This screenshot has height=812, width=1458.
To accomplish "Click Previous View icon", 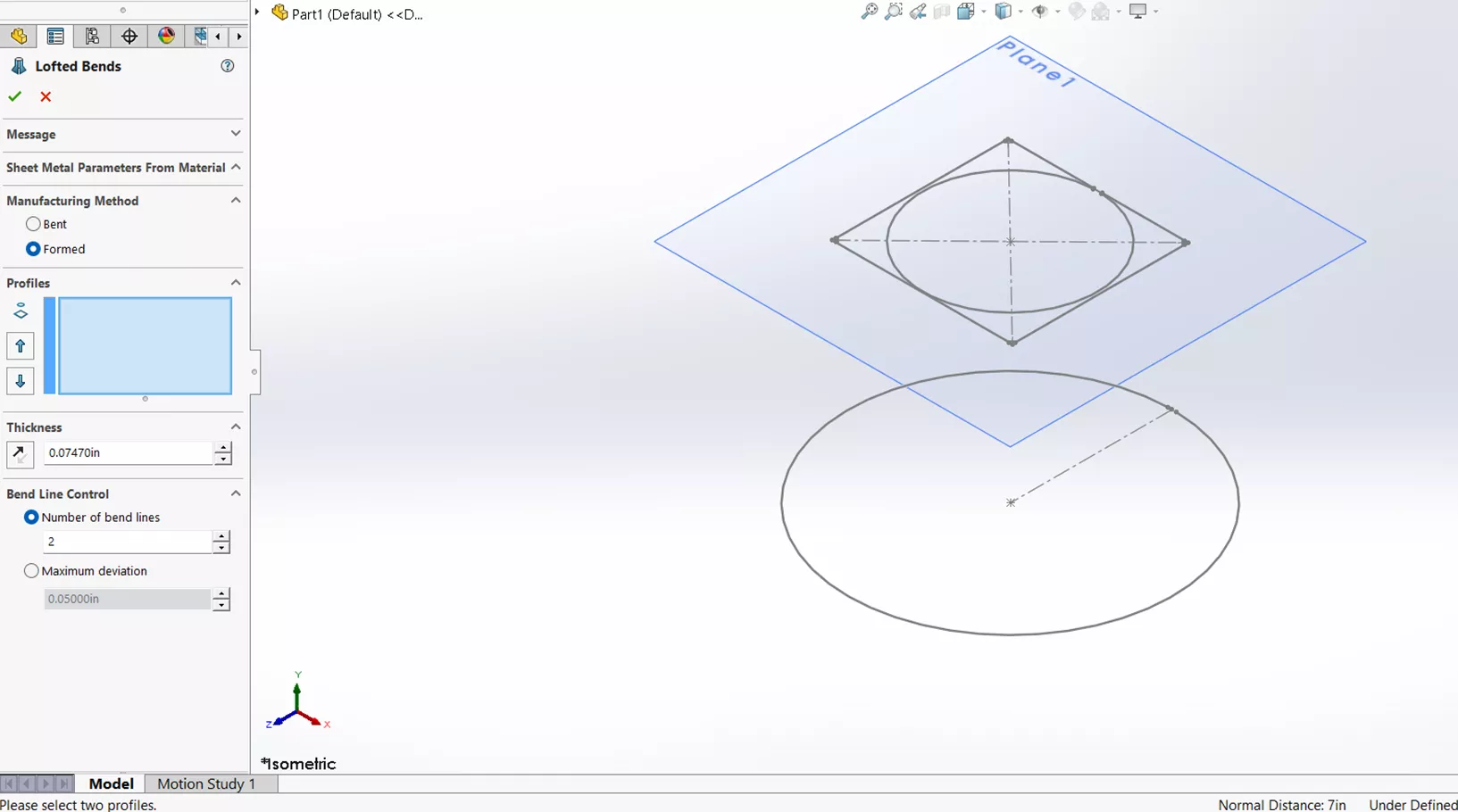I will tap(918, 12).
